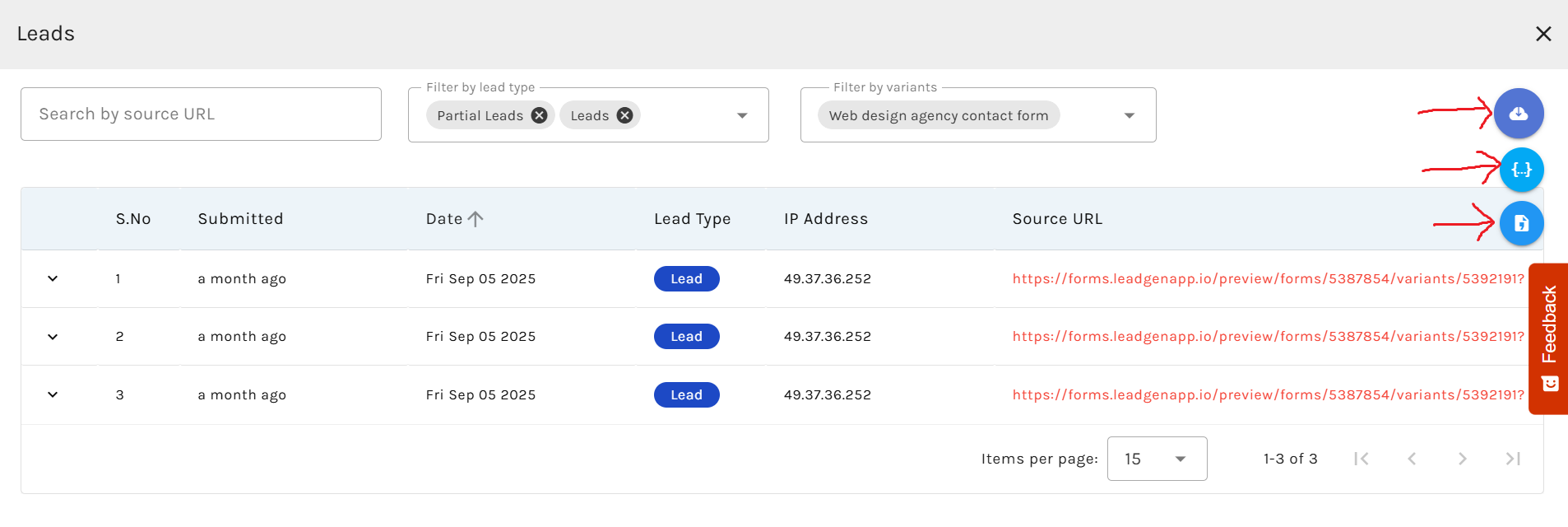1568x527 pixels.
Task: Expand lead row number 3
Action: (53, 394)
